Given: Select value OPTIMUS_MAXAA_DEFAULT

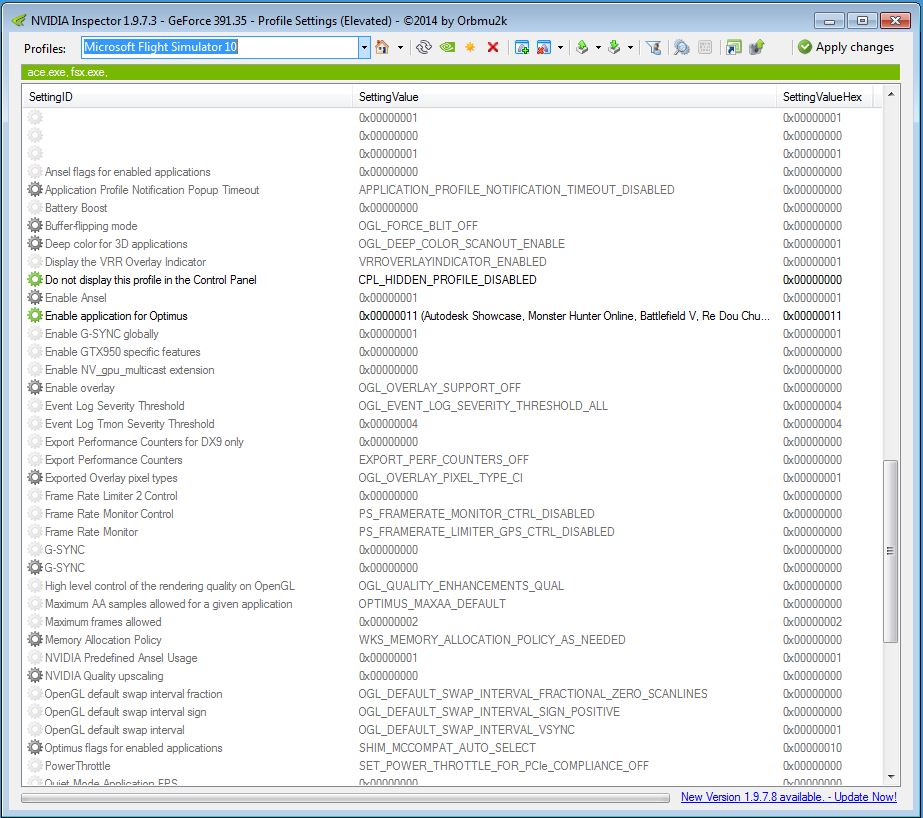Looking at the screenshot, I should [x=432, y=604].
